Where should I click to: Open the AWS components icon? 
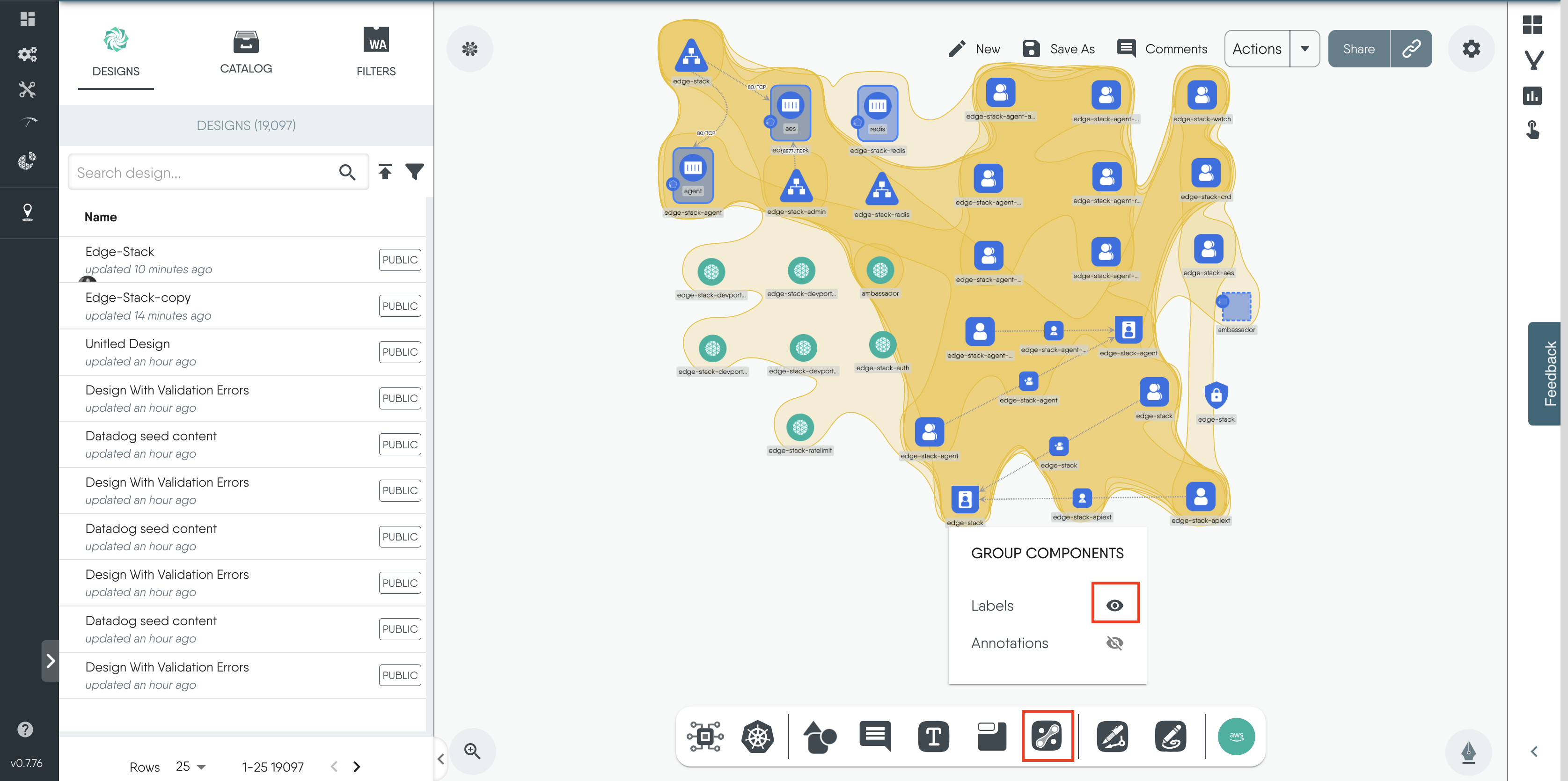coord(1236,736)
